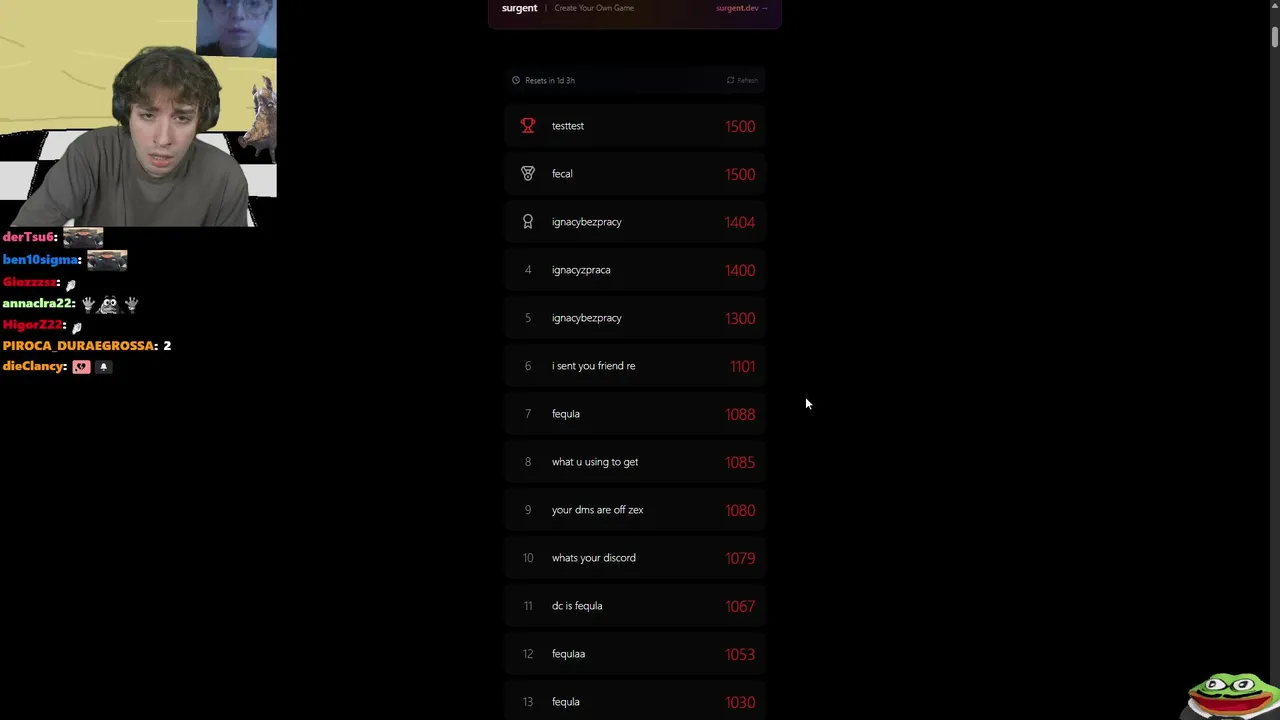Click the webcam overlay of the streamer
This screenshot has width=1280, height=720.
(138, 113)
